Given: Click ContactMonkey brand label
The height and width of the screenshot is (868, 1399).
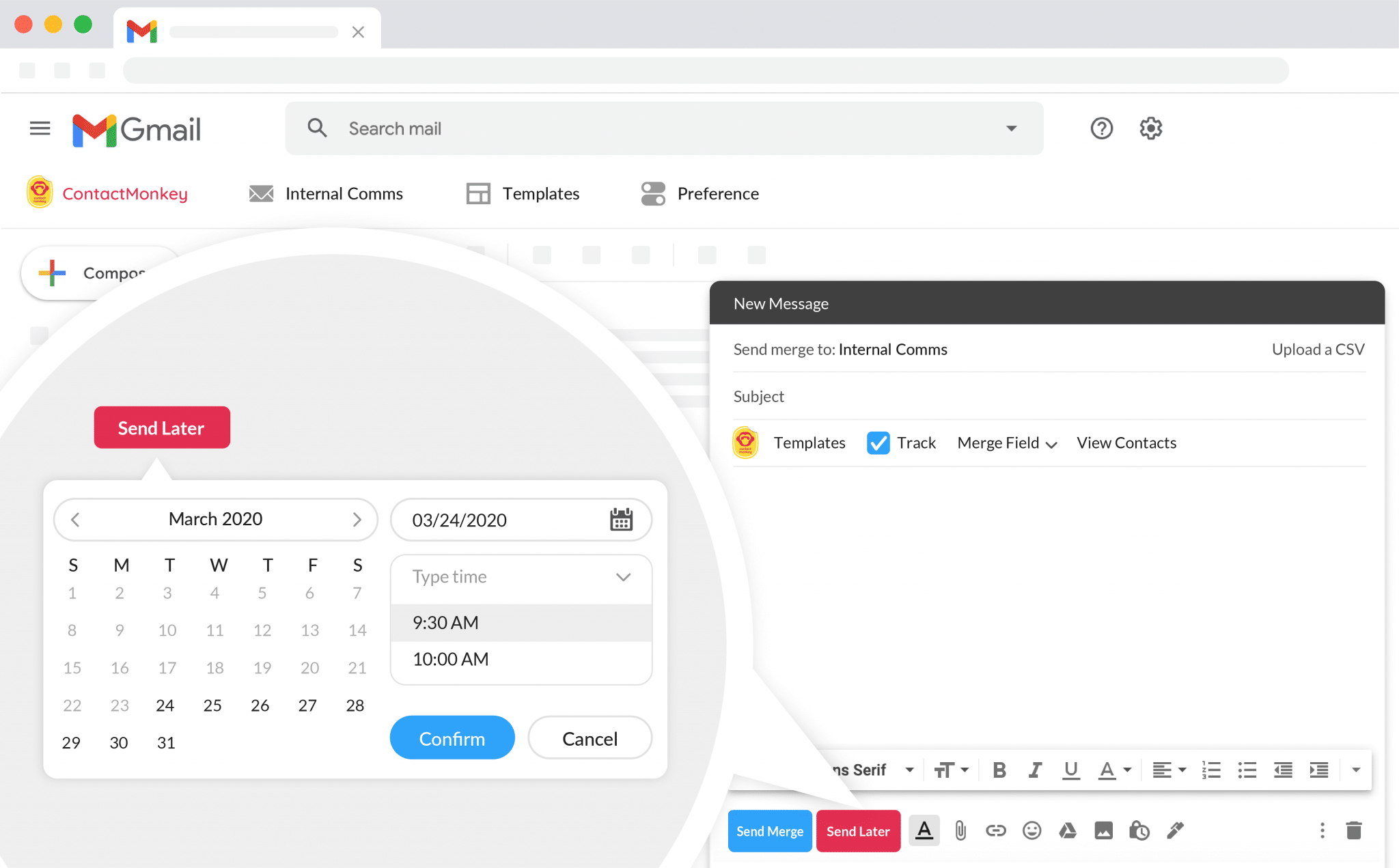Looking at the screenshot, I should (x=125, y=194).
